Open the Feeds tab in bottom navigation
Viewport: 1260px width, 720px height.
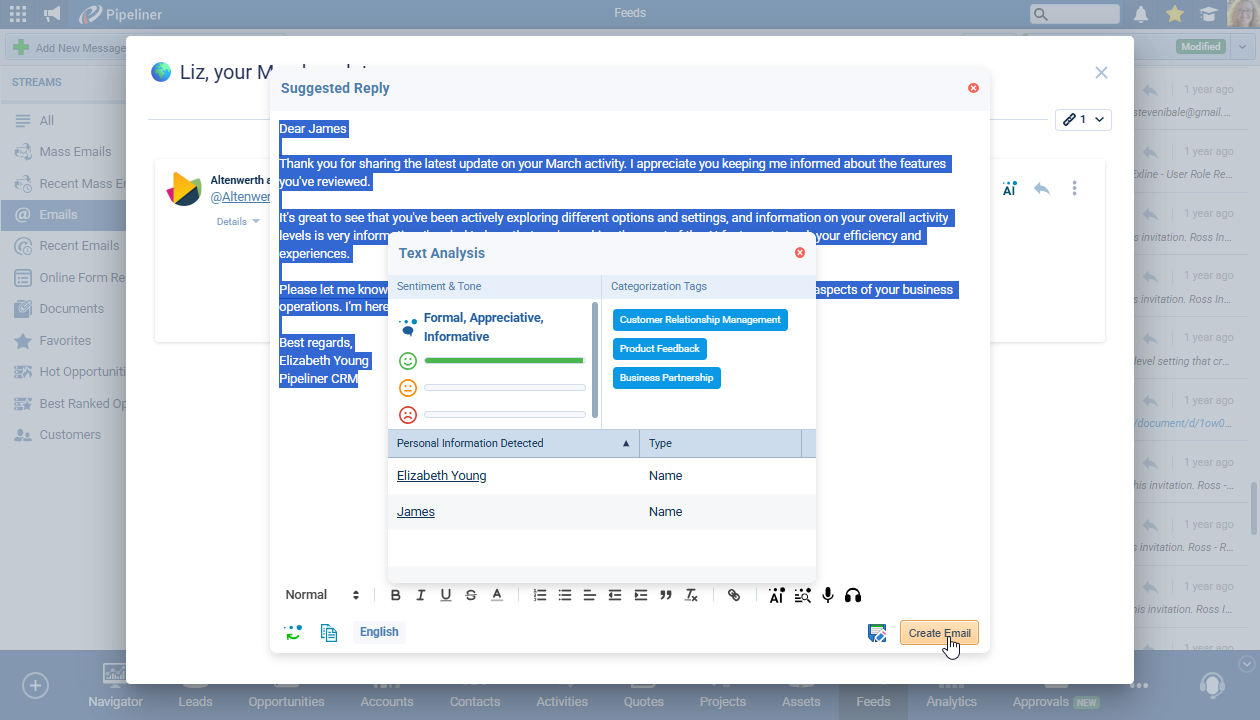873,701
